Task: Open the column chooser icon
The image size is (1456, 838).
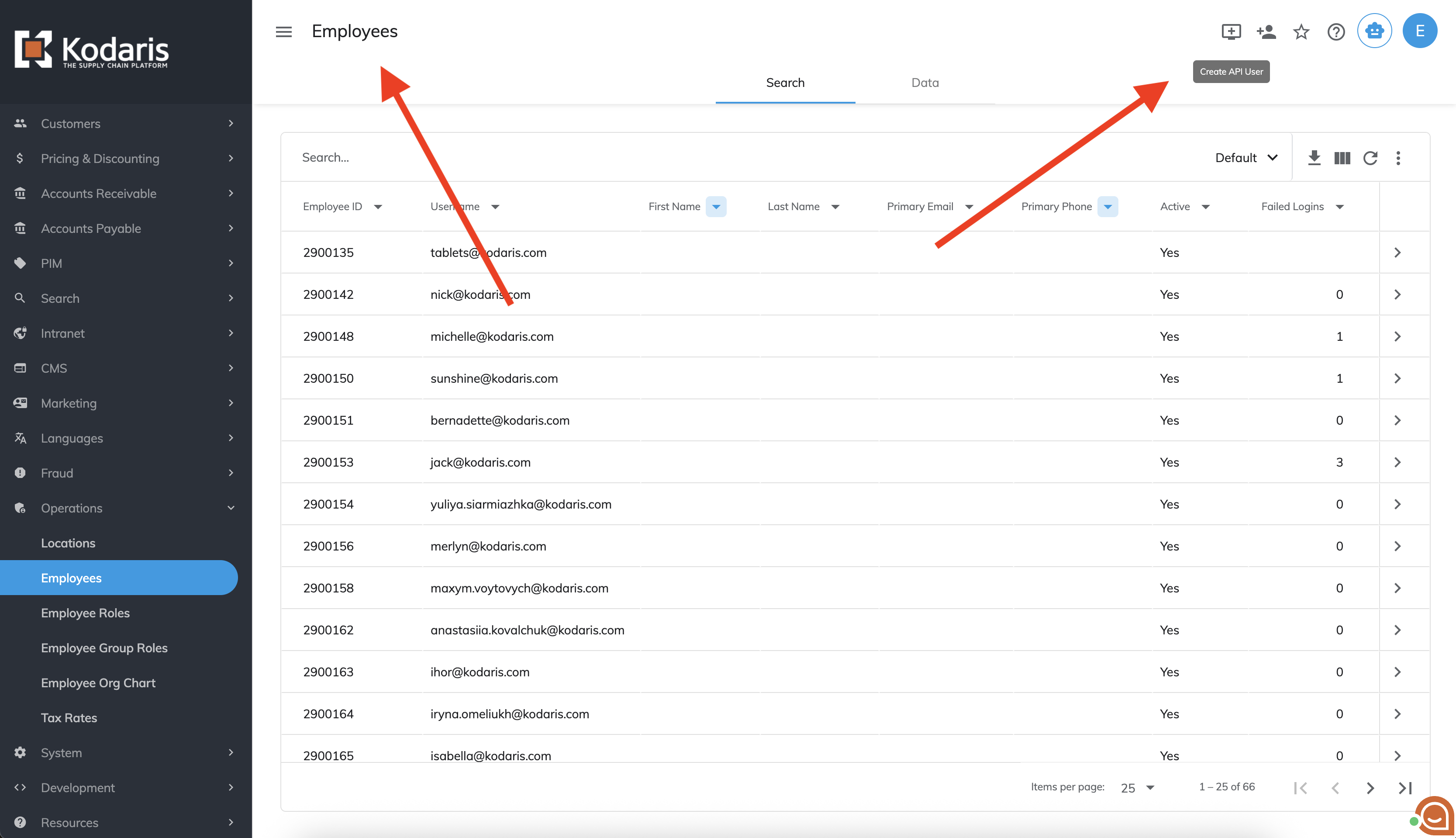Action: point(1342,158)
